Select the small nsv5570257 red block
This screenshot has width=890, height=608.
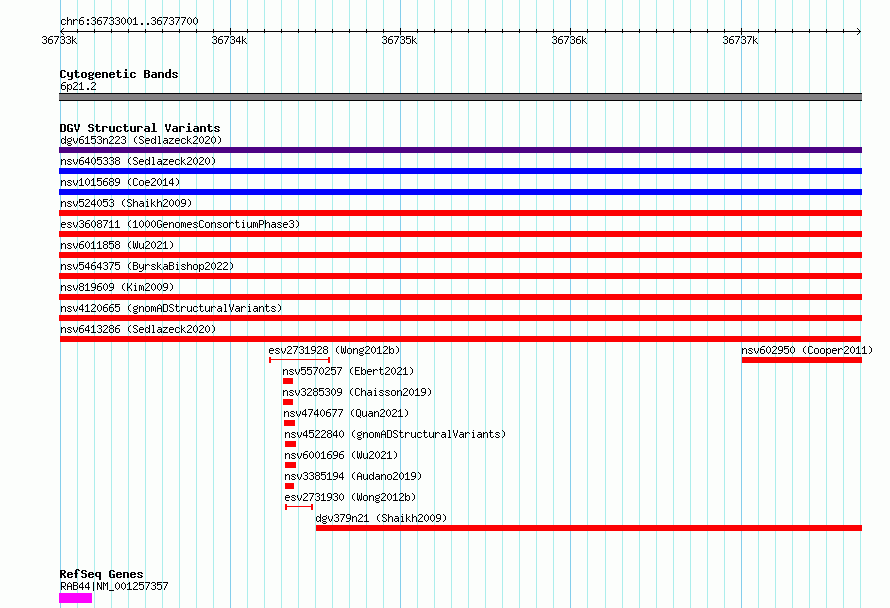point(288,381)
